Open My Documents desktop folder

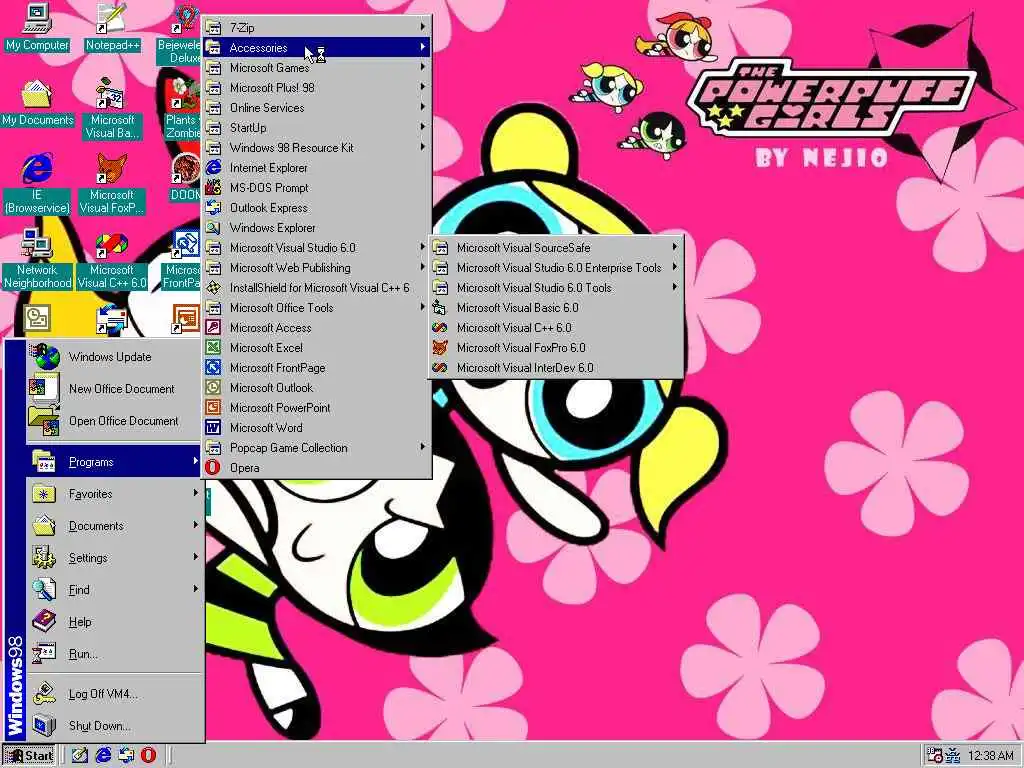(37, 103)
